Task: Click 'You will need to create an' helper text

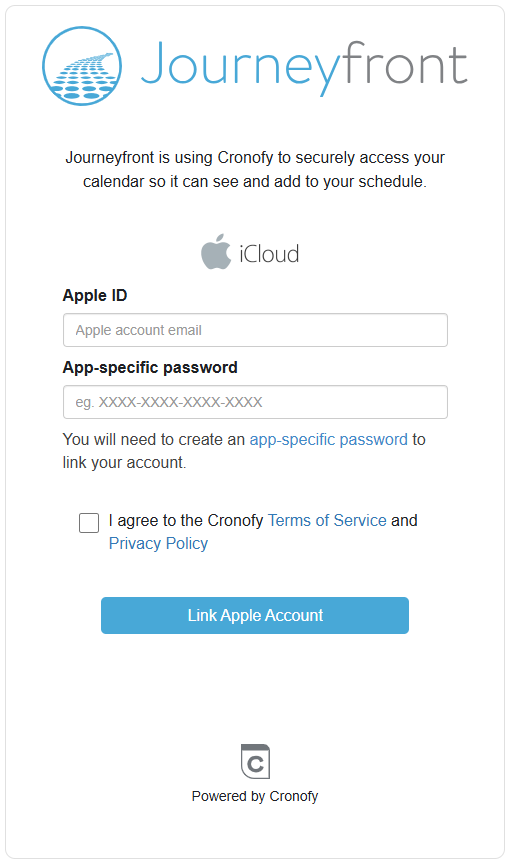Action: [x=154, y=440]
